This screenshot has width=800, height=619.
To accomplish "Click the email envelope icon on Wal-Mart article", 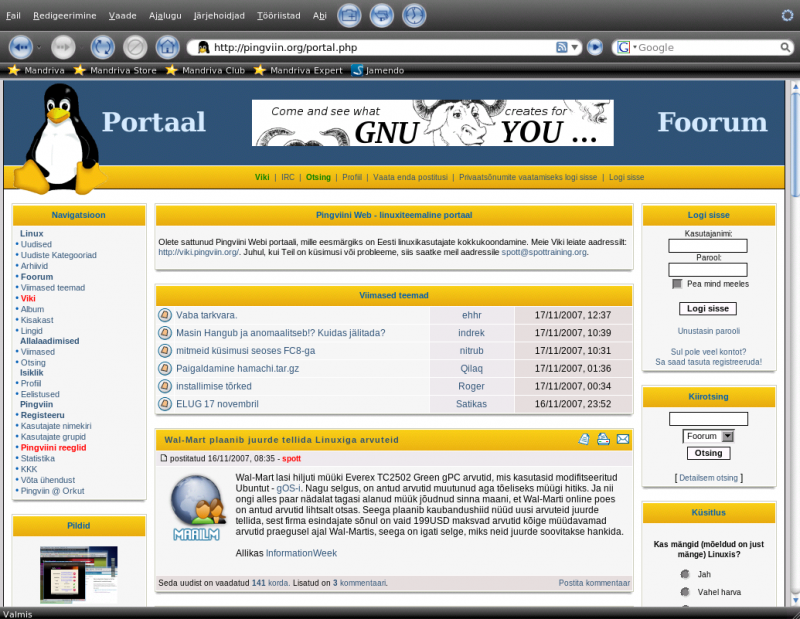I will tap(623, 439).
